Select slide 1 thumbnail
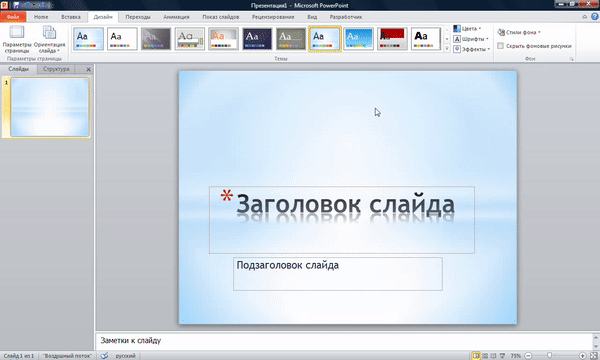Viewport: 600px width, 360px height. pyautogui.click(x=50, y=107)
